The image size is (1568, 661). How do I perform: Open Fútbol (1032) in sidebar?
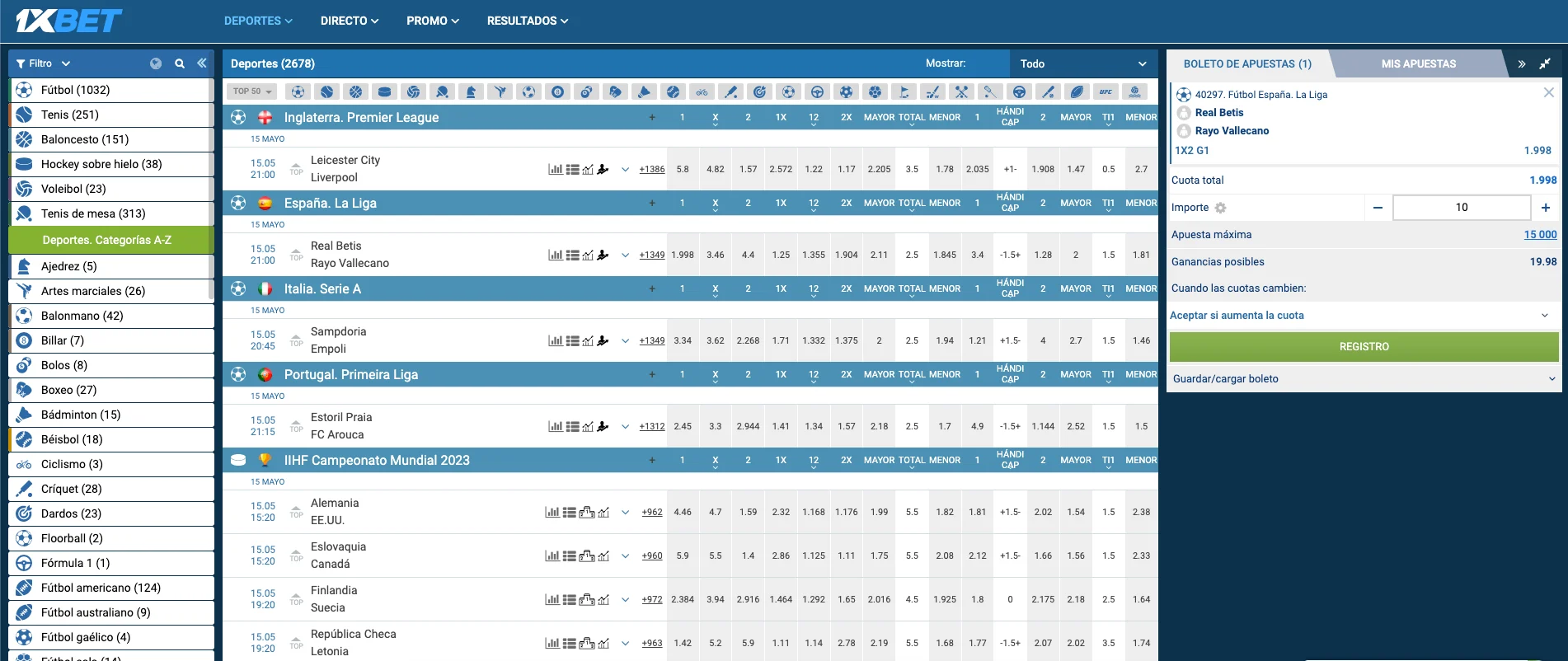110,90
